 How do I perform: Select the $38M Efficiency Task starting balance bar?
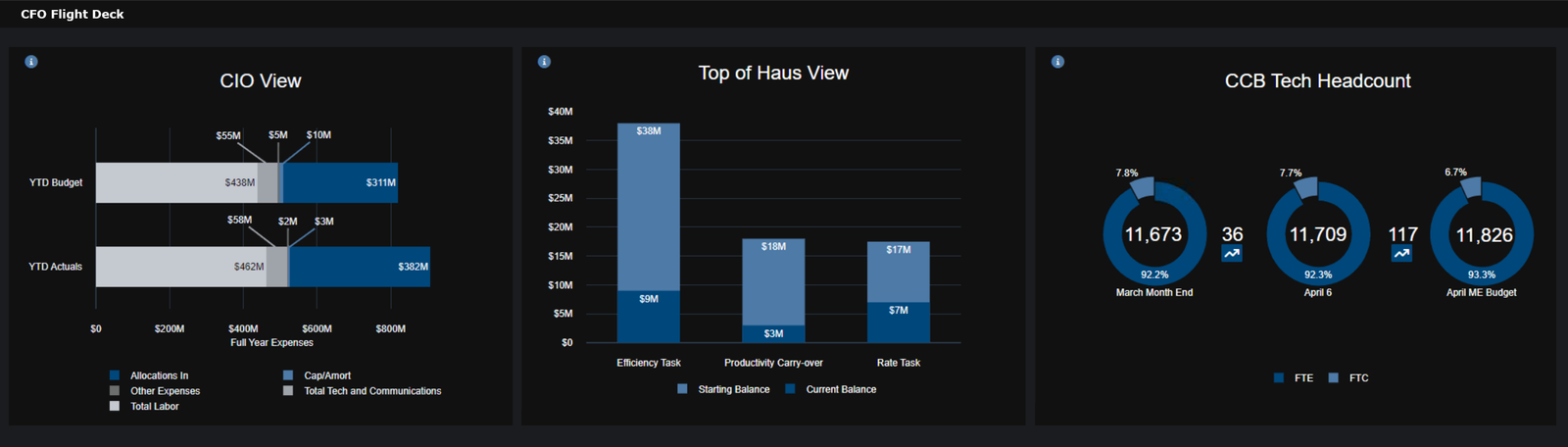coord(648,206)
